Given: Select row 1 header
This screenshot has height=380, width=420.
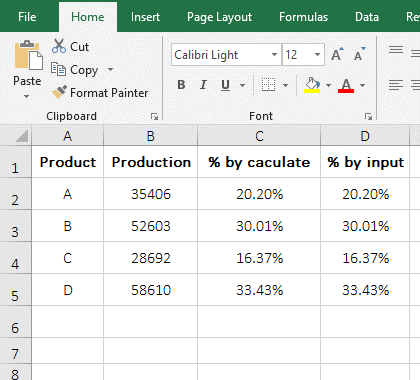Looking at the screenshot, I should tap(15, 162).
